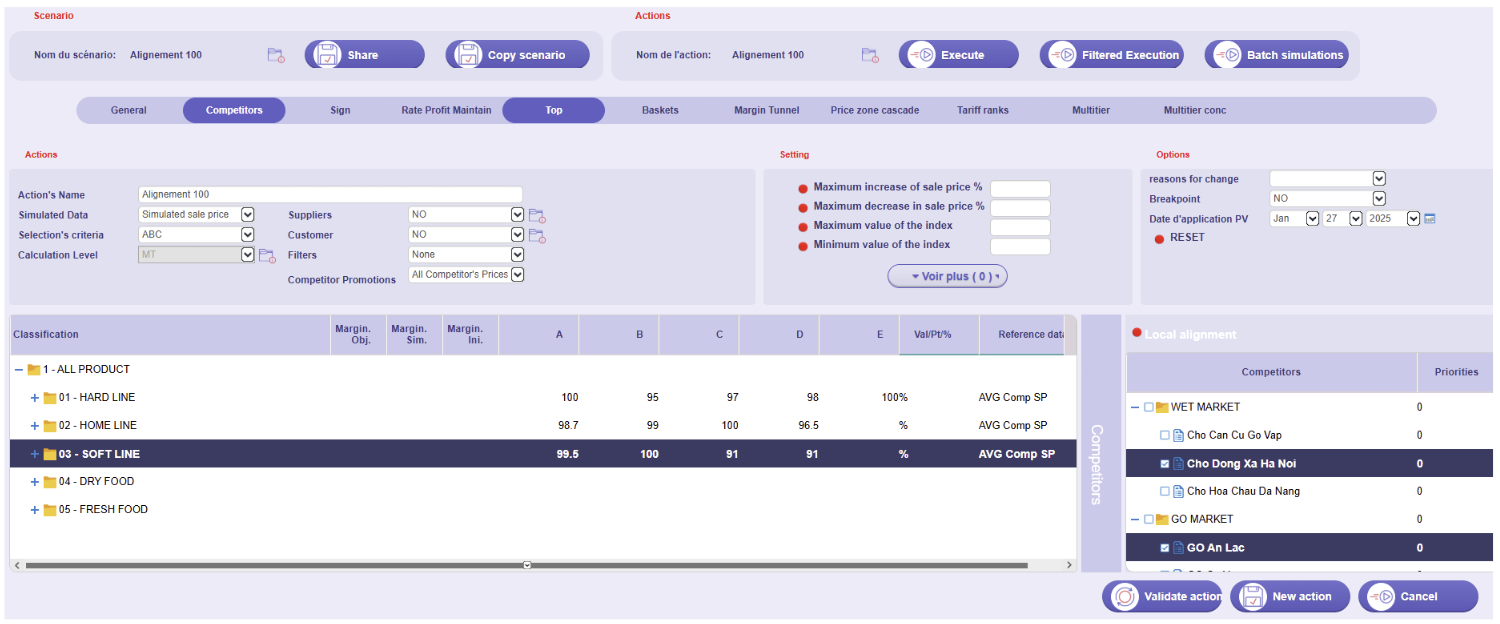This screenshot has width=1500, height=624.
Task: Open the Margin Tunnel tab
Action: coord(766,110)
